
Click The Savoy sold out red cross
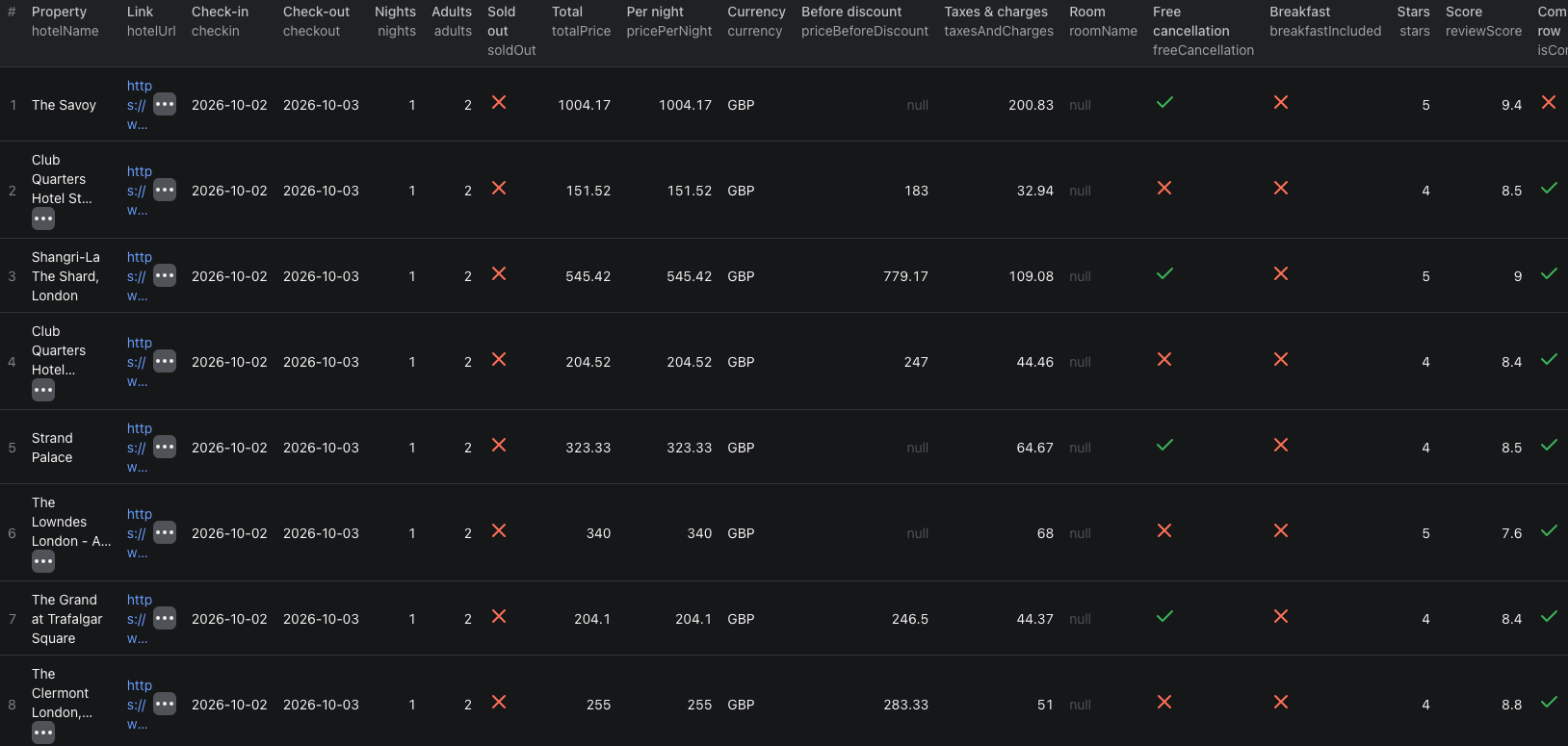[x=499, y=102]
